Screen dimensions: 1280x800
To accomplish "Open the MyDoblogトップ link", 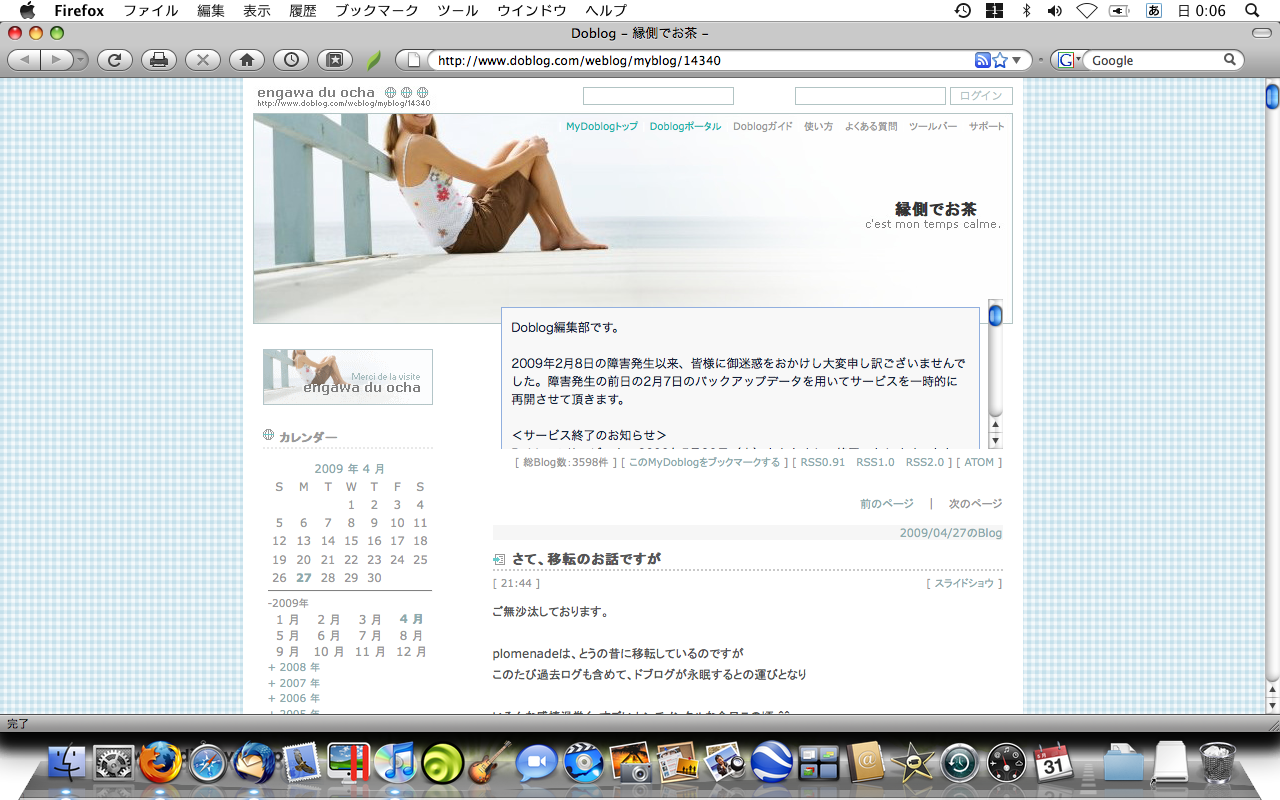I will [602, 127].
